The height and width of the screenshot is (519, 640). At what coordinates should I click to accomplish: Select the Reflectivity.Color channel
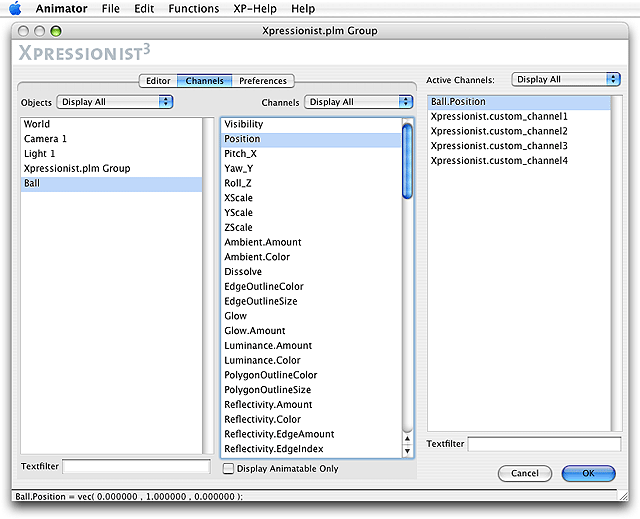pos(311,419)
